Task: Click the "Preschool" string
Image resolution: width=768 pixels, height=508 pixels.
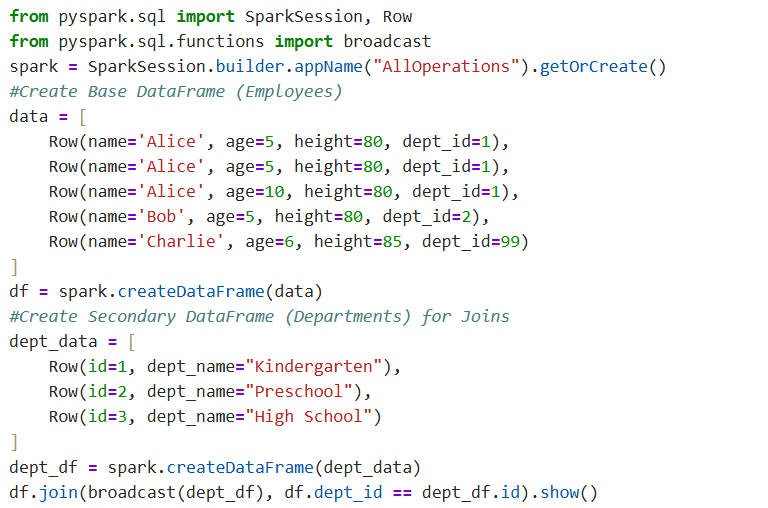Action: [299, 392]
